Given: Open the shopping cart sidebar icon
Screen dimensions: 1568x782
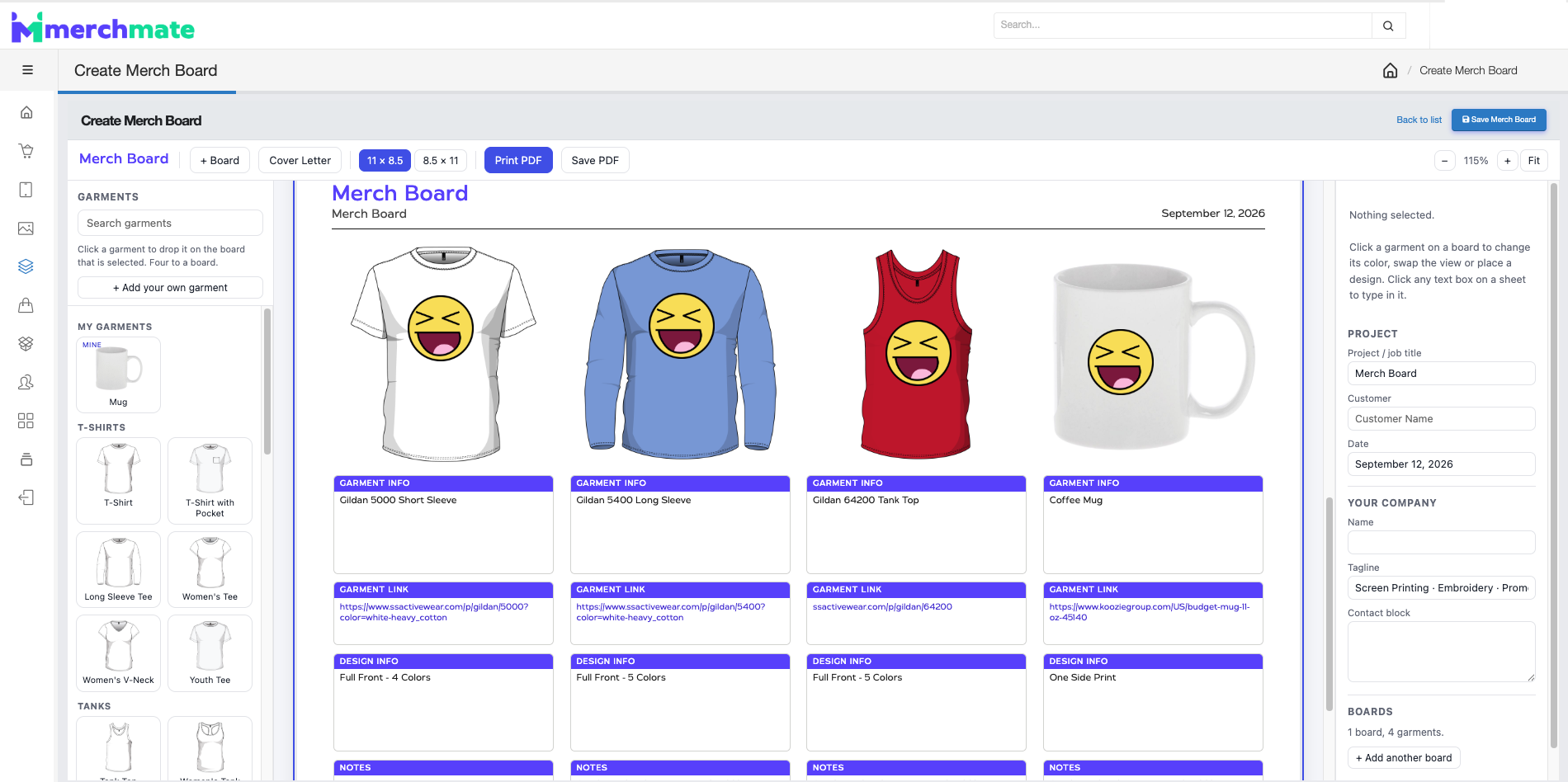Looking at the screenshot, I should point(26,151).
